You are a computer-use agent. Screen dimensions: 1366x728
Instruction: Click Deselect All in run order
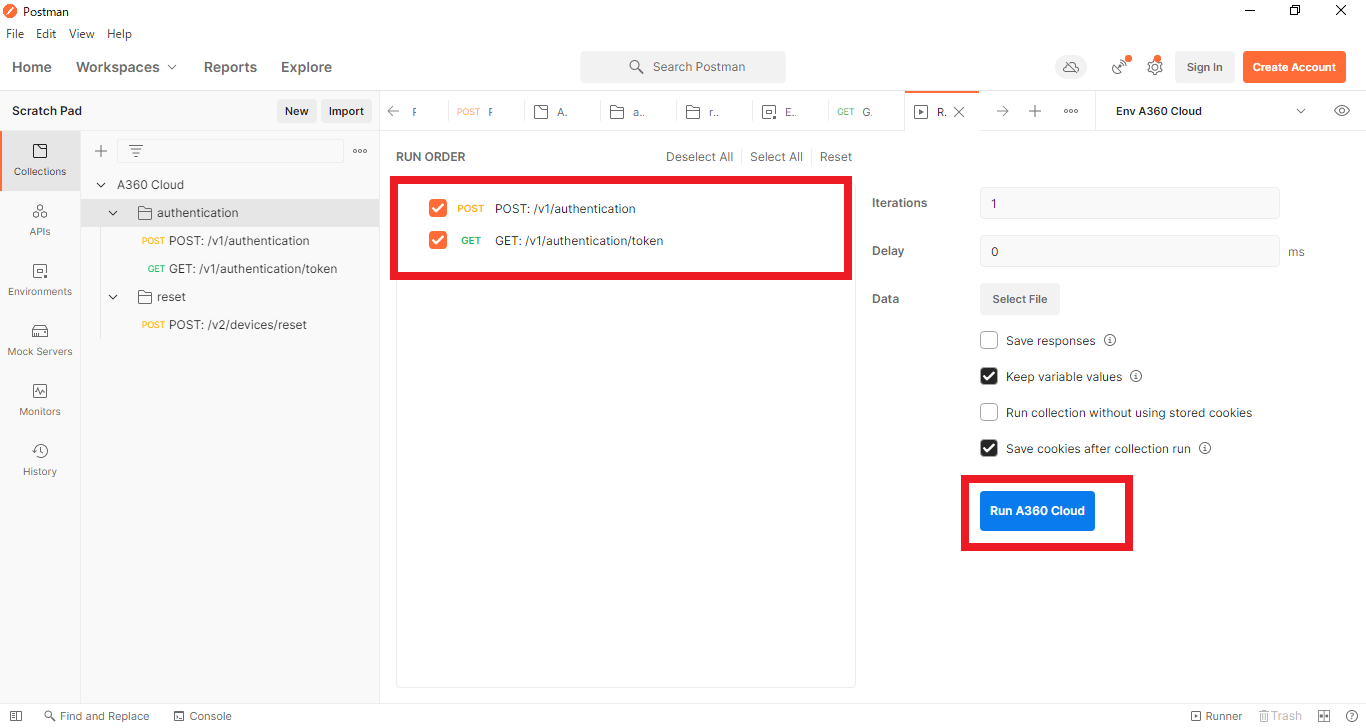(x=699, y=157)
